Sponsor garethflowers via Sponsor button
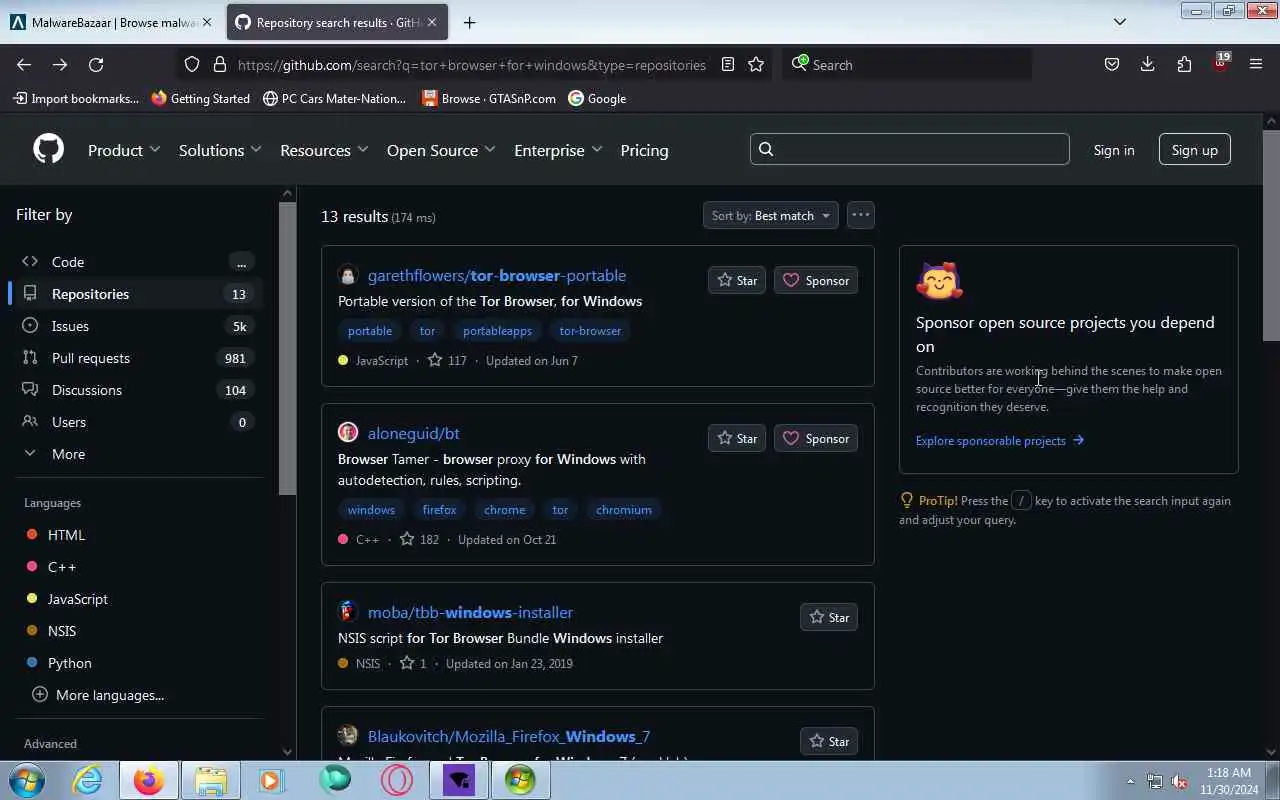1280x800 pixels. click(816, 280)
